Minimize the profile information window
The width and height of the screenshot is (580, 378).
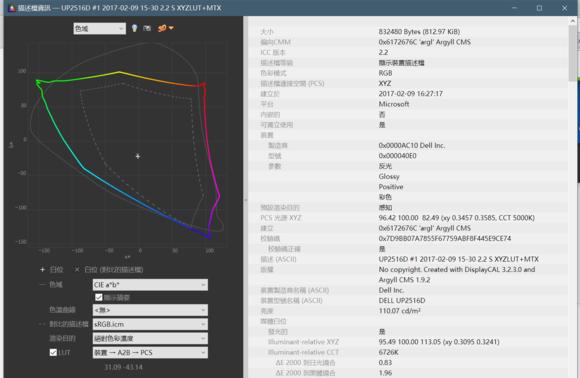coord(514,8)
